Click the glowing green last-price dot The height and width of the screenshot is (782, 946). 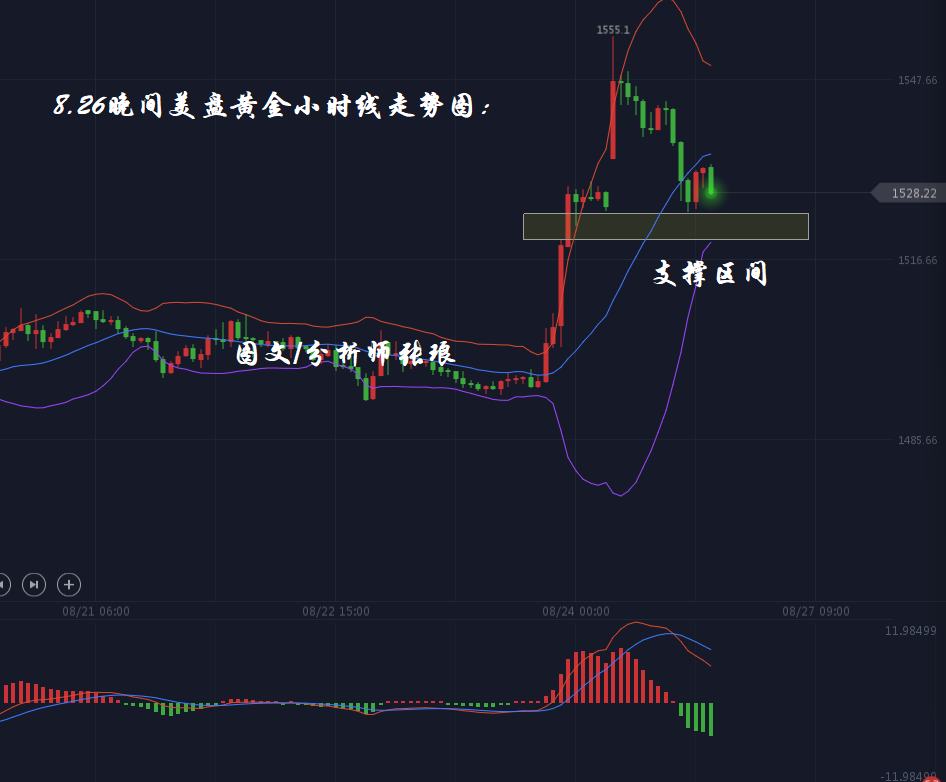point(711,192)
